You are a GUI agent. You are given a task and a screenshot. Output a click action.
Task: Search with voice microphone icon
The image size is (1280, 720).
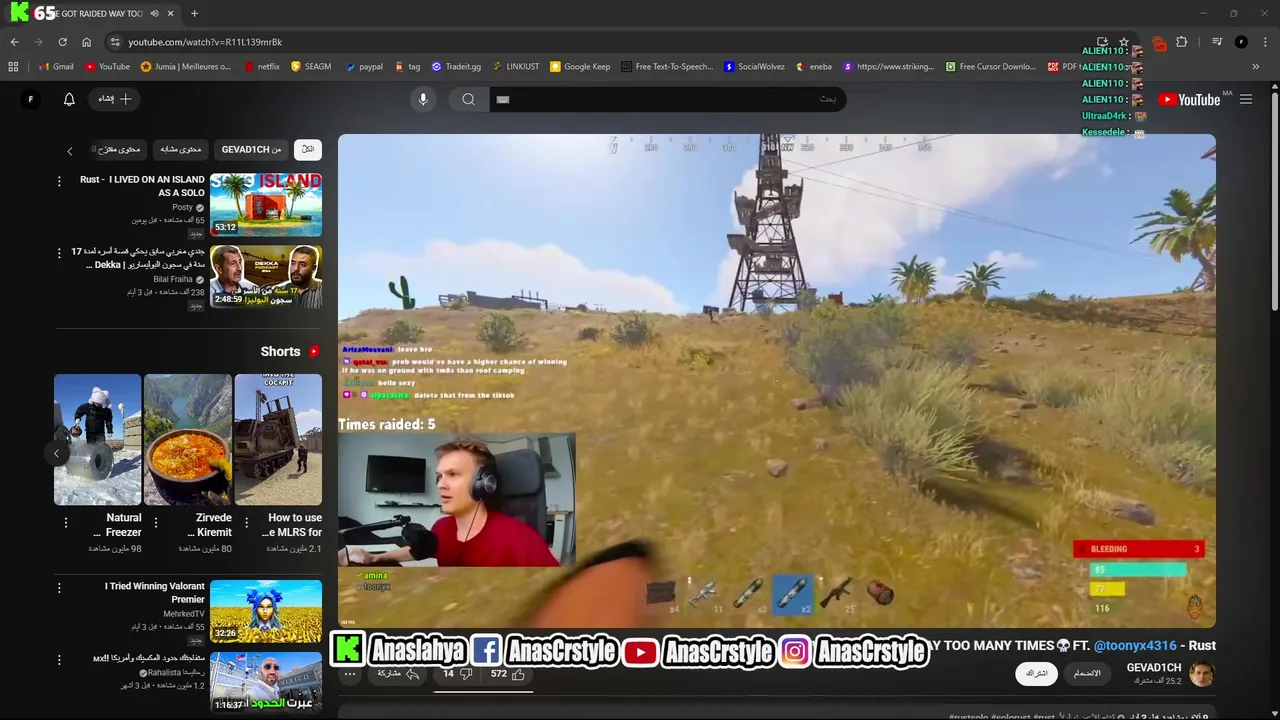(x=423, y=99)
